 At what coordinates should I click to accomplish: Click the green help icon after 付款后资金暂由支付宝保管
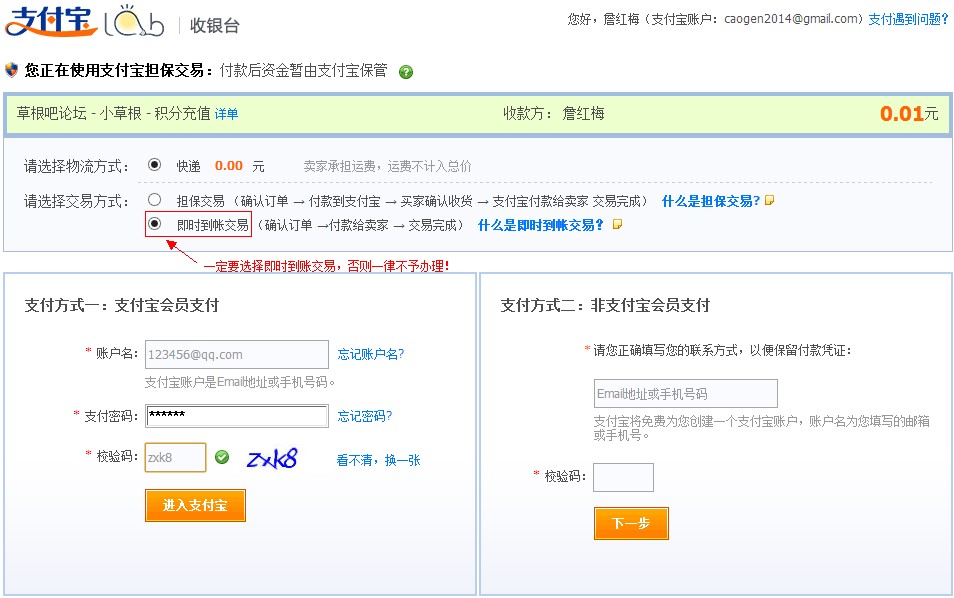point(404,71)
